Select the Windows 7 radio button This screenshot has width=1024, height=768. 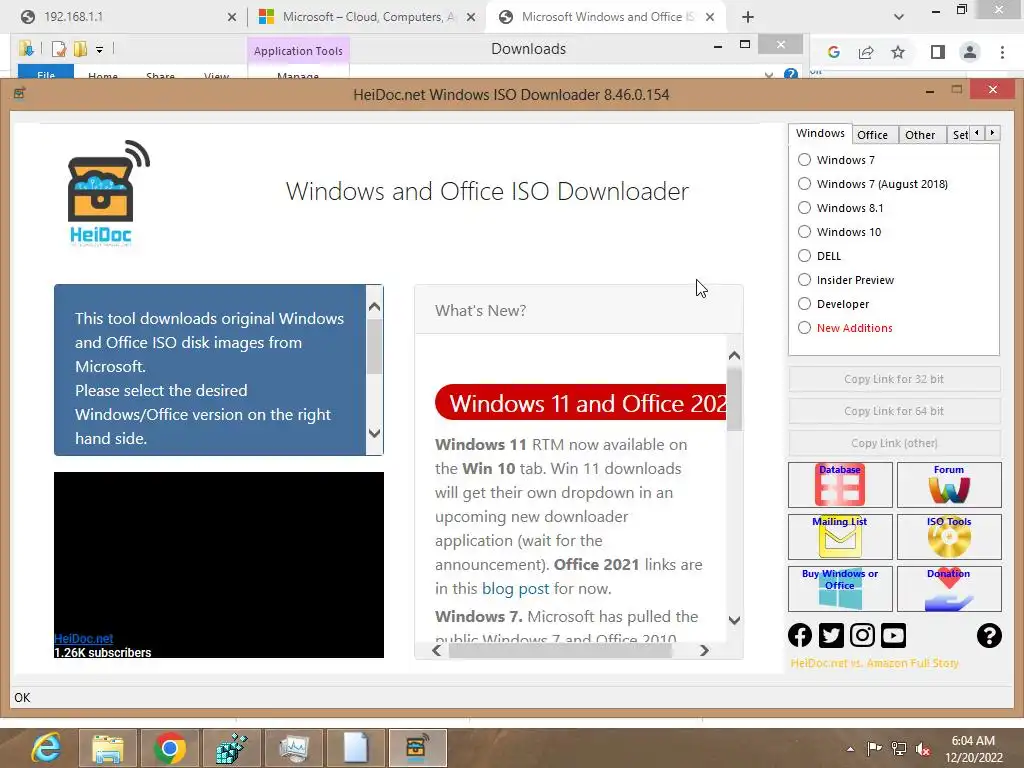pos(805,159)
